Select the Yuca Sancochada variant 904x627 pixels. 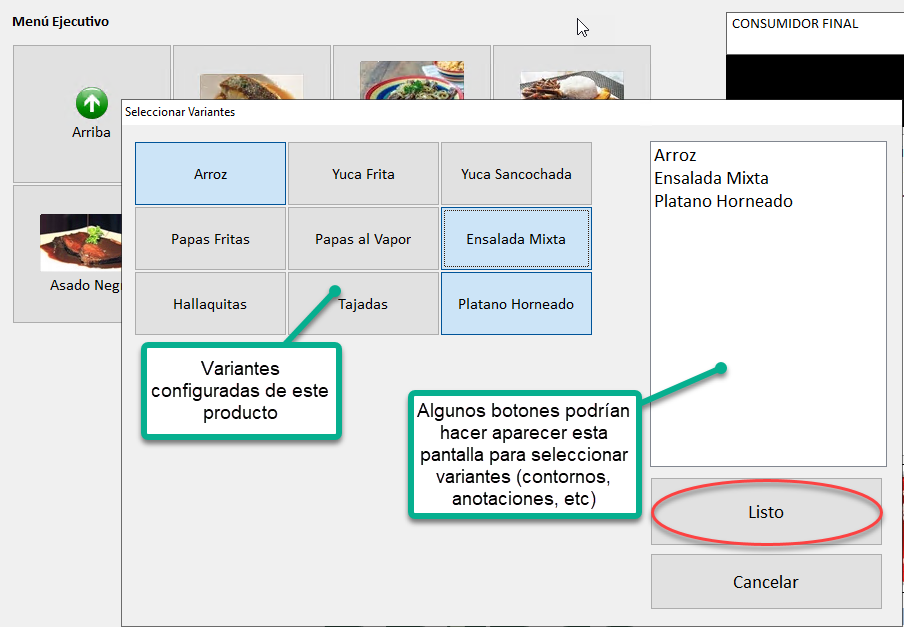(516, 173)
